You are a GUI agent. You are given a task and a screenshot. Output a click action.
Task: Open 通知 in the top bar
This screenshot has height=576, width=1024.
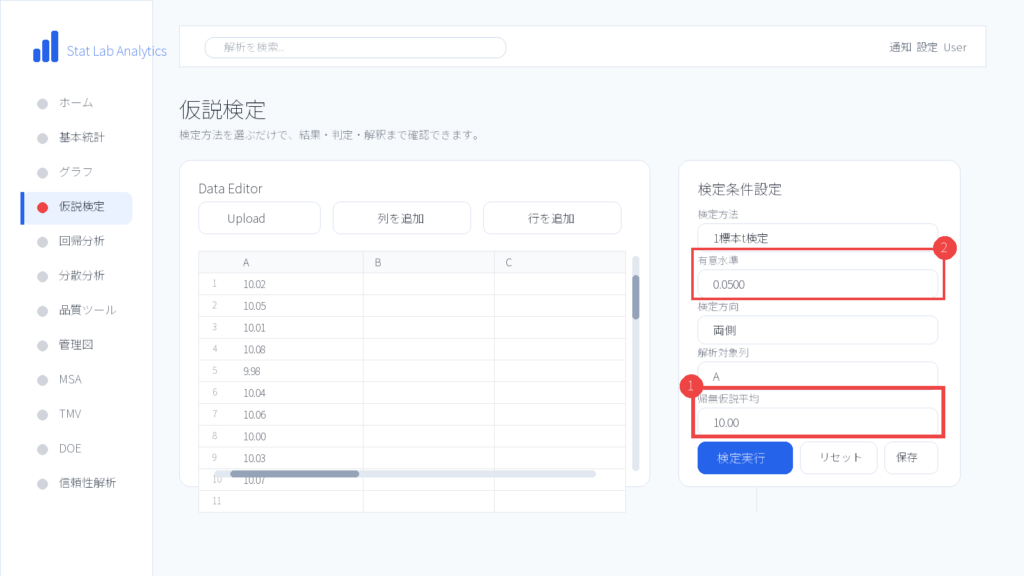(900, 47)
